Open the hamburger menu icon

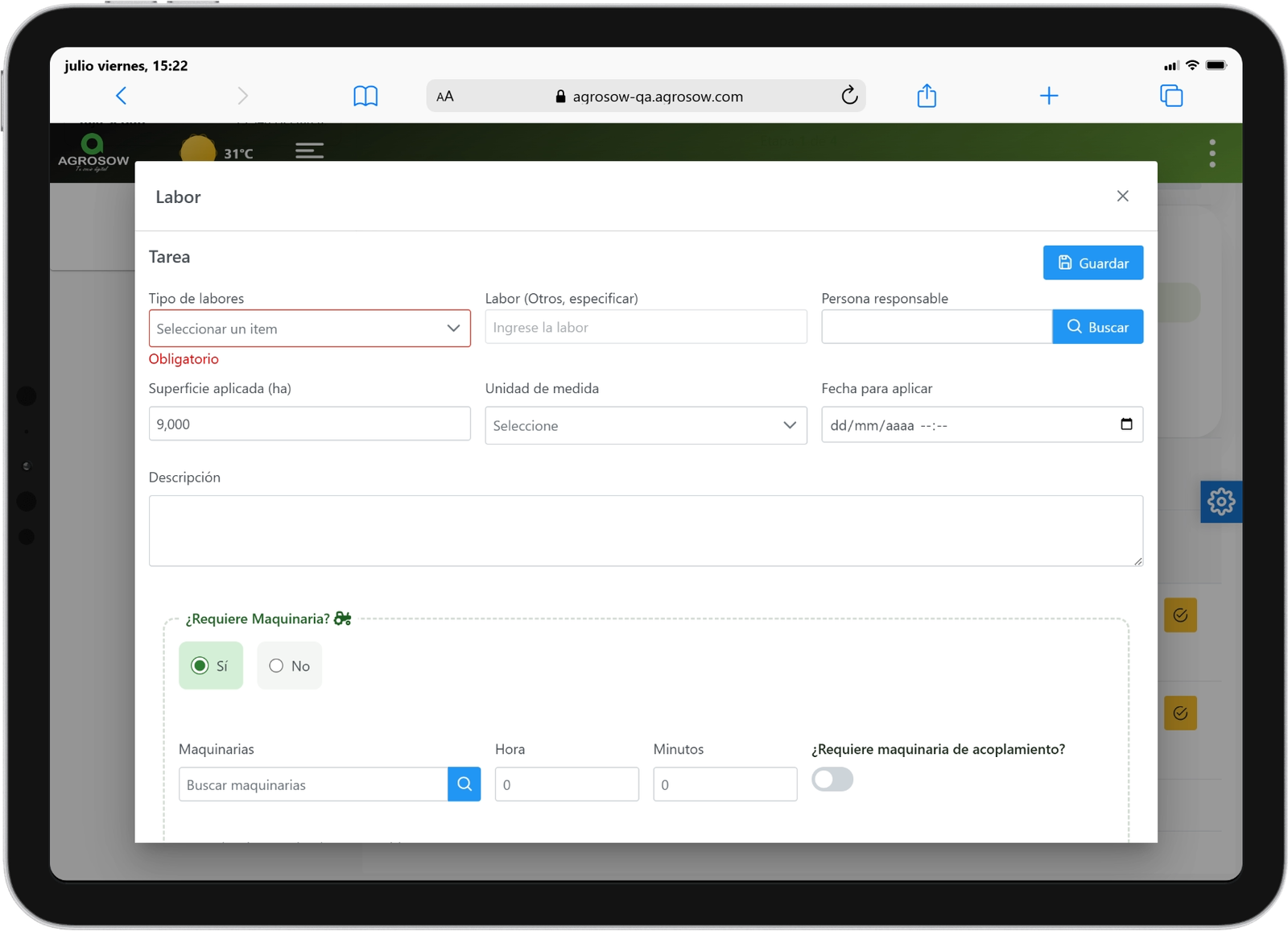coord(309,151)
